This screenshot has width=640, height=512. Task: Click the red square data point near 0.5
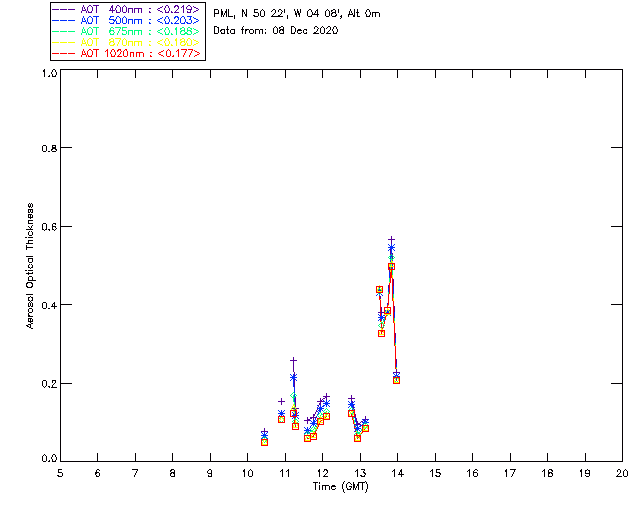tap(391, 267)
